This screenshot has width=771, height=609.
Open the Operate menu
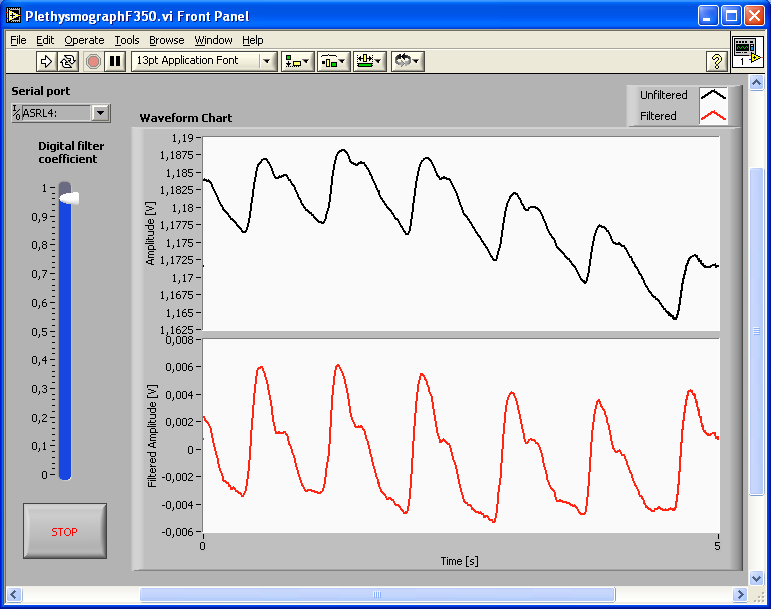click(x=84, y=40)
